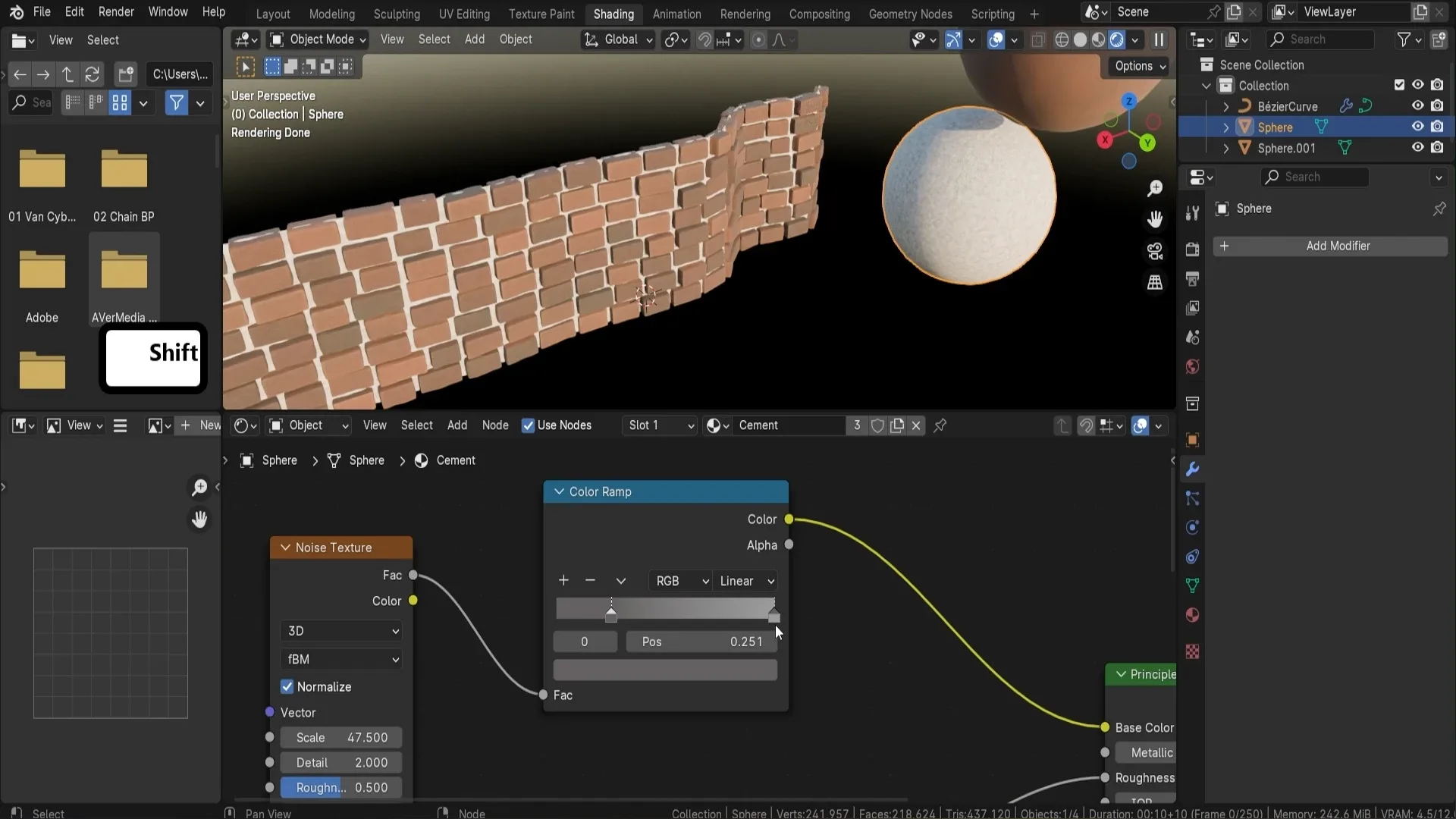Switch to the UV Editing workspace tab
Image resolution: width=1456 pixels, height=819 pixels.
pyautogui.click(x=464, y=14)
